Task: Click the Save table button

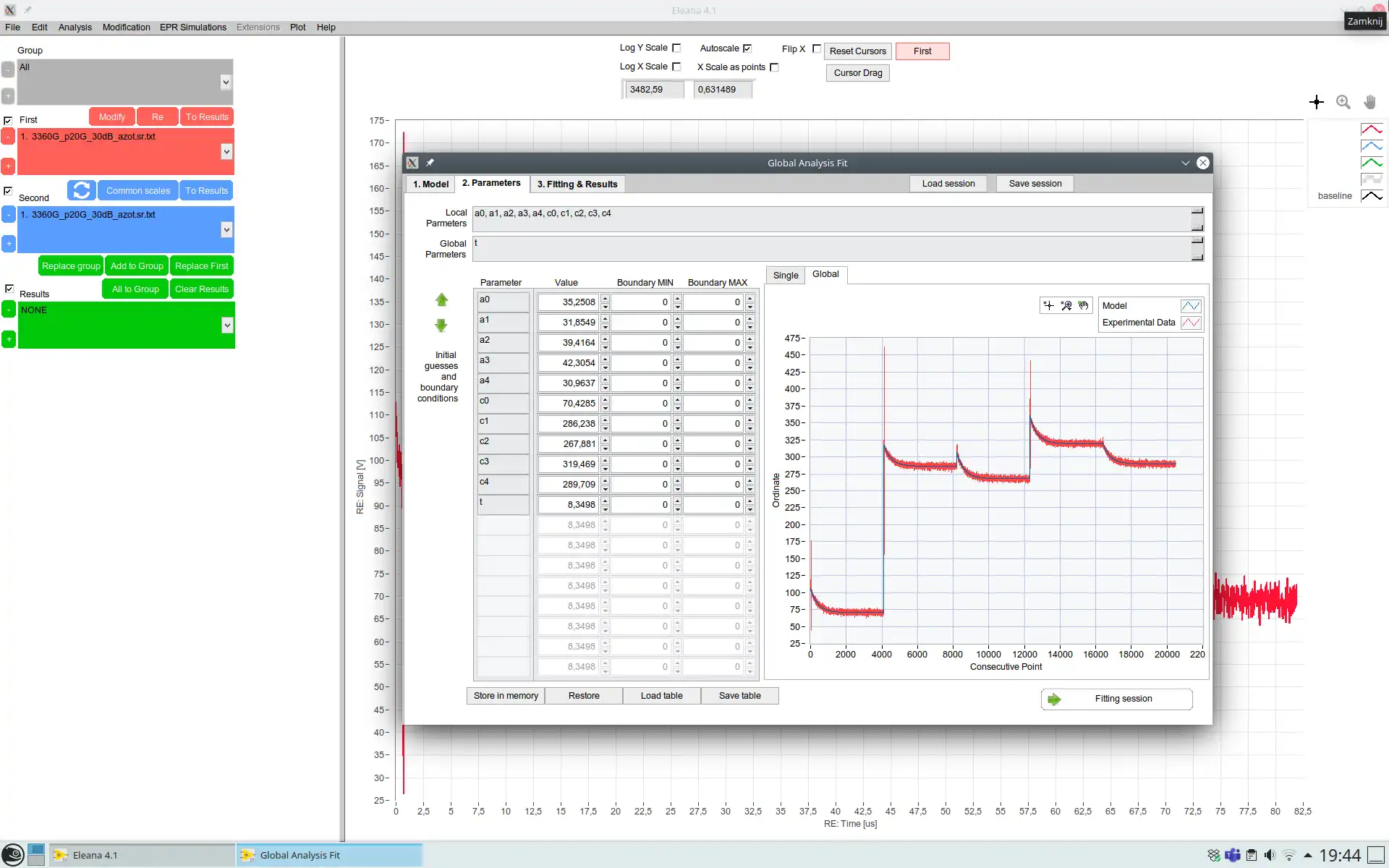Action: coord(739,696)
